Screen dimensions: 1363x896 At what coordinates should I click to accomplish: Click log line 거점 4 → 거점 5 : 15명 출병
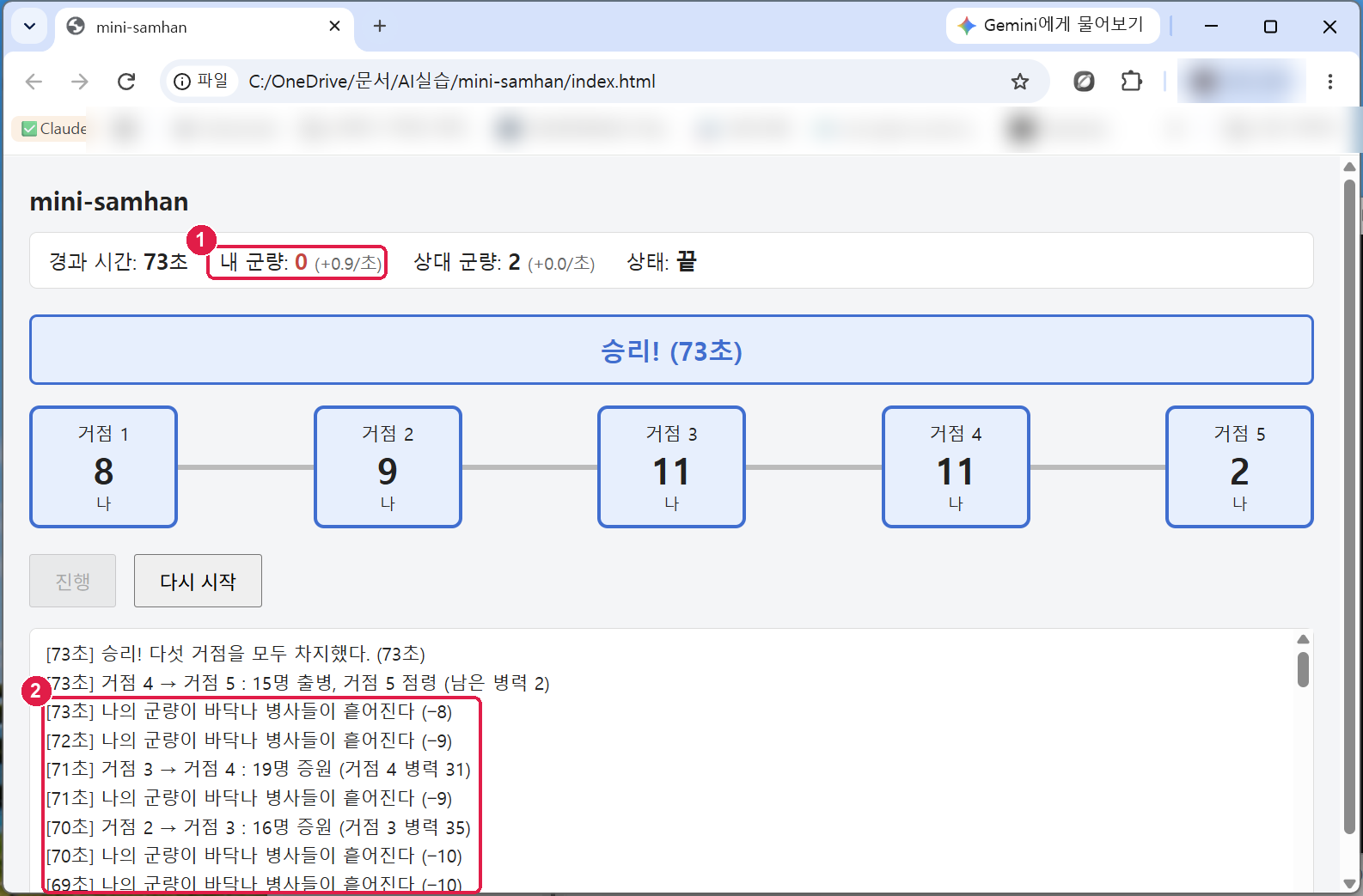tap(297, 683)
